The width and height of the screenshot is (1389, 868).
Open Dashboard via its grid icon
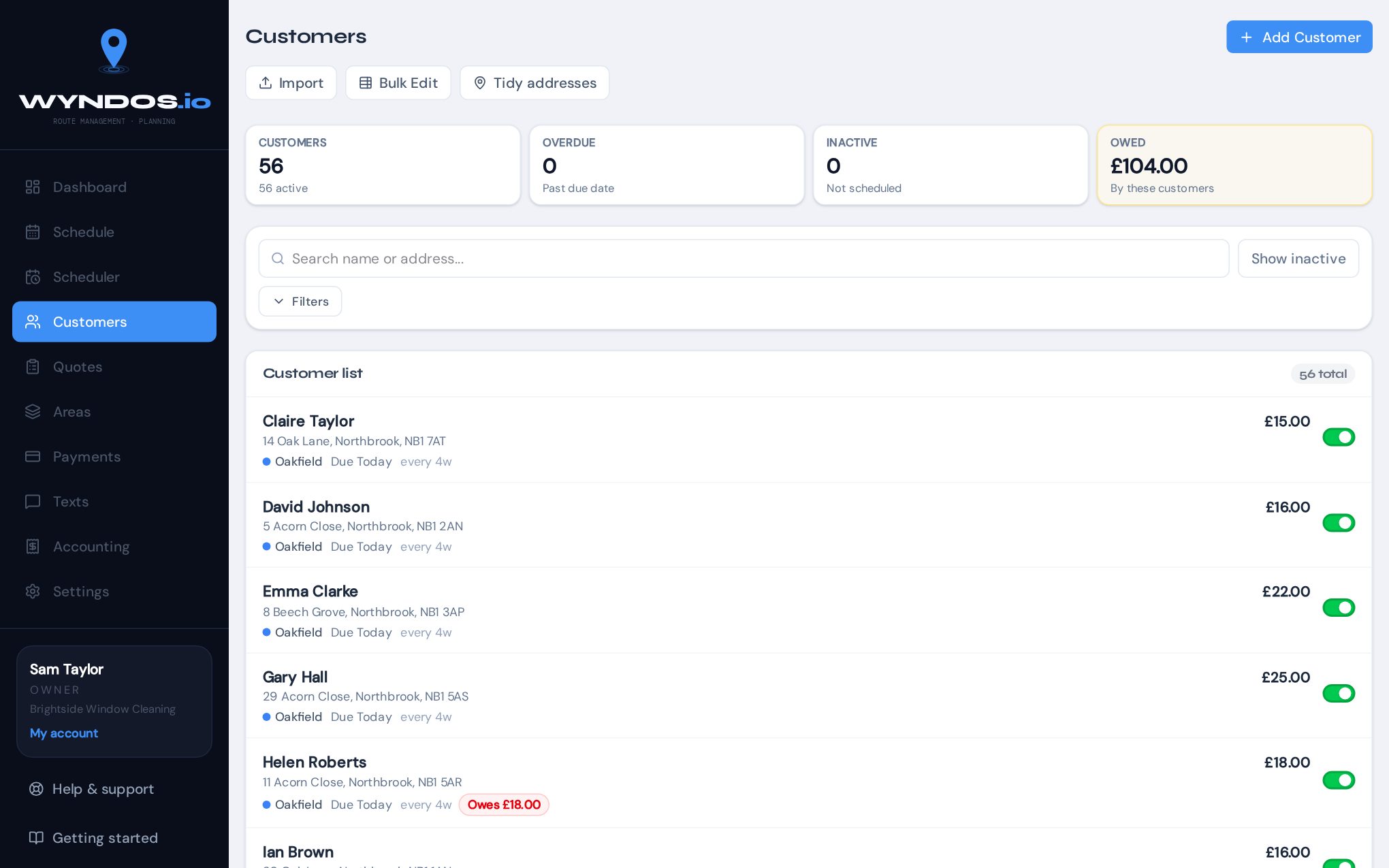pos(33,187)
